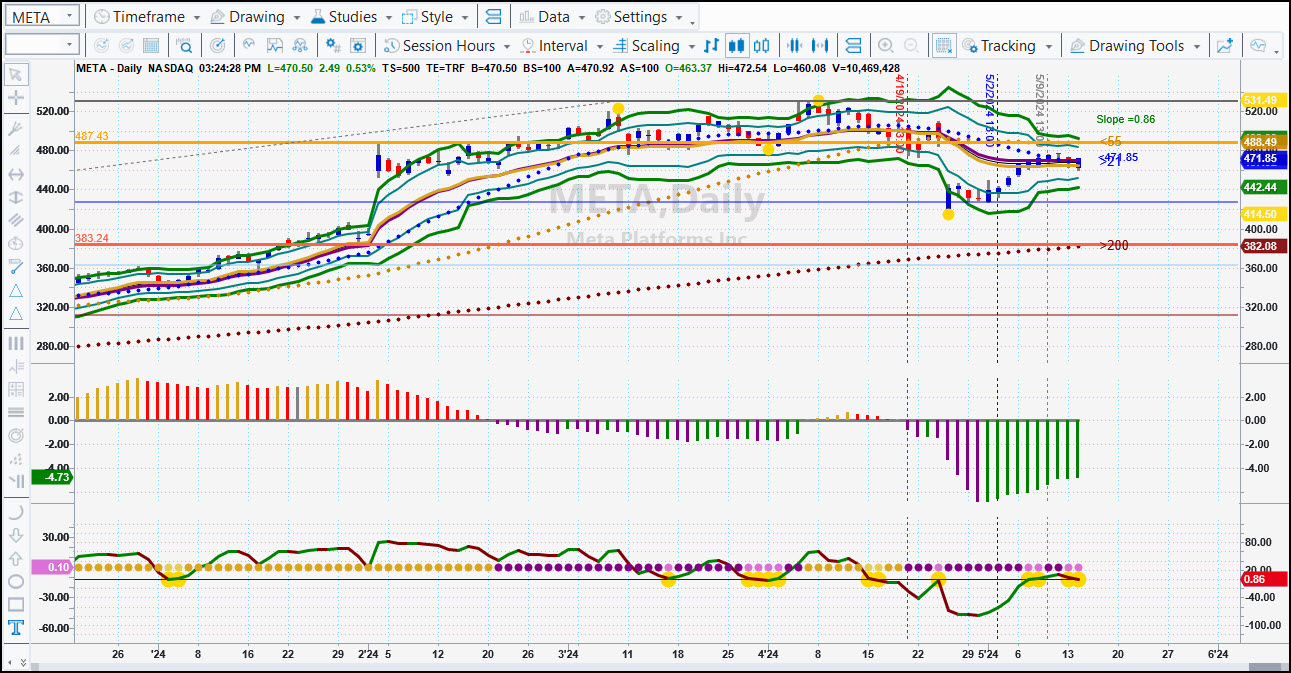
Task: Click the Slope =0.86 label
Action: click(1125, 119)
